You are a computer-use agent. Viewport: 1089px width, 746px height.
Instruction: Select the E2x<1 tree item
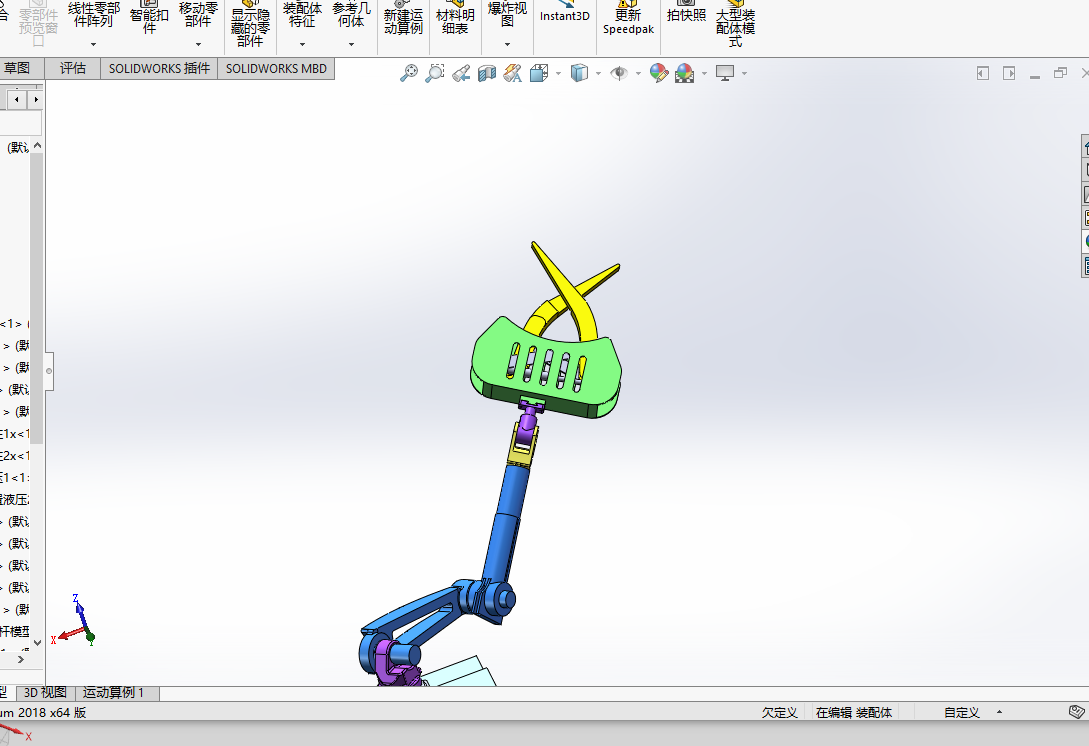pos(14,456)
